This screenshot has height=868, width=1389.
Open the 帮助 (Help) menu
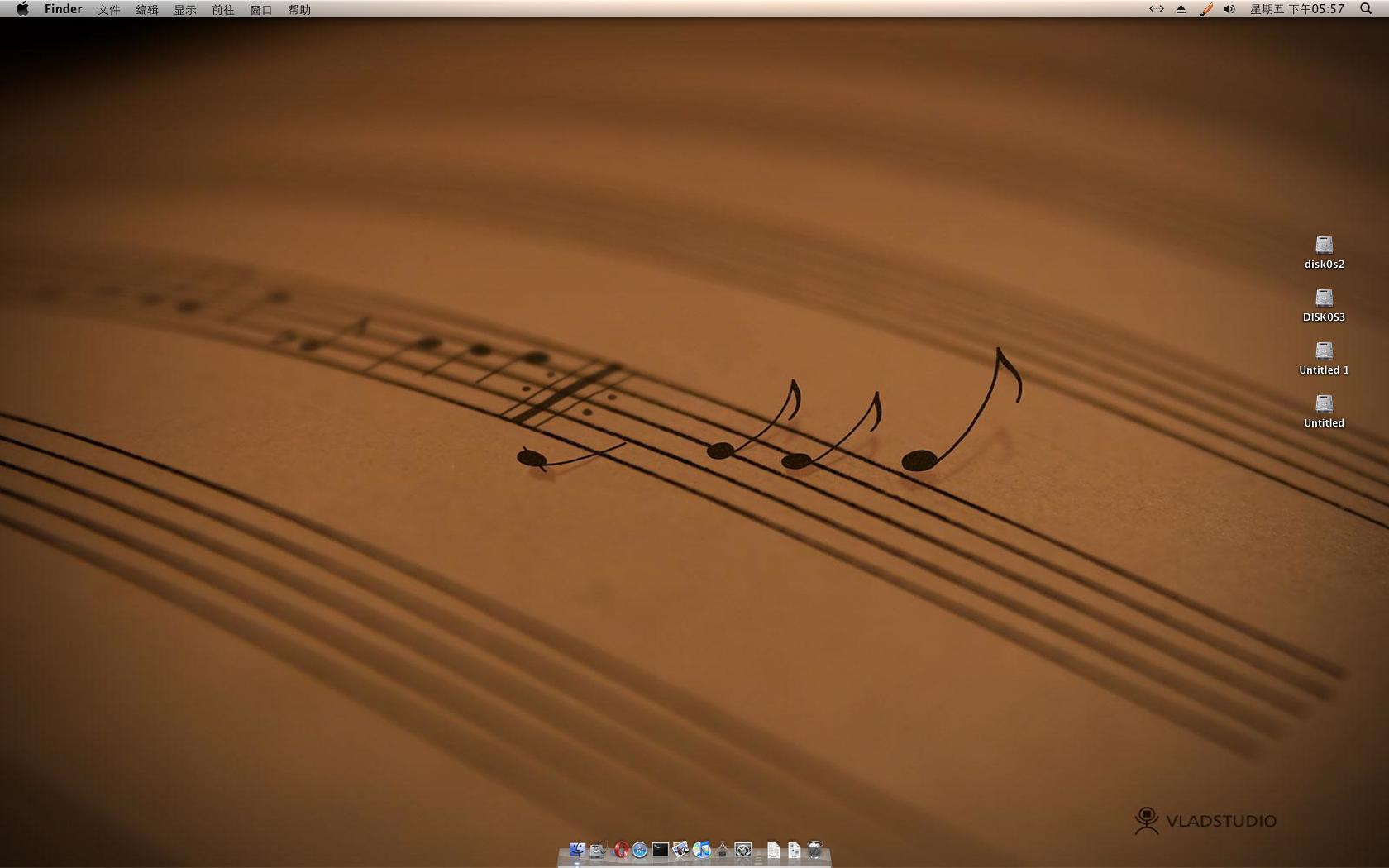pyautogui.click(x=298, y=9)
